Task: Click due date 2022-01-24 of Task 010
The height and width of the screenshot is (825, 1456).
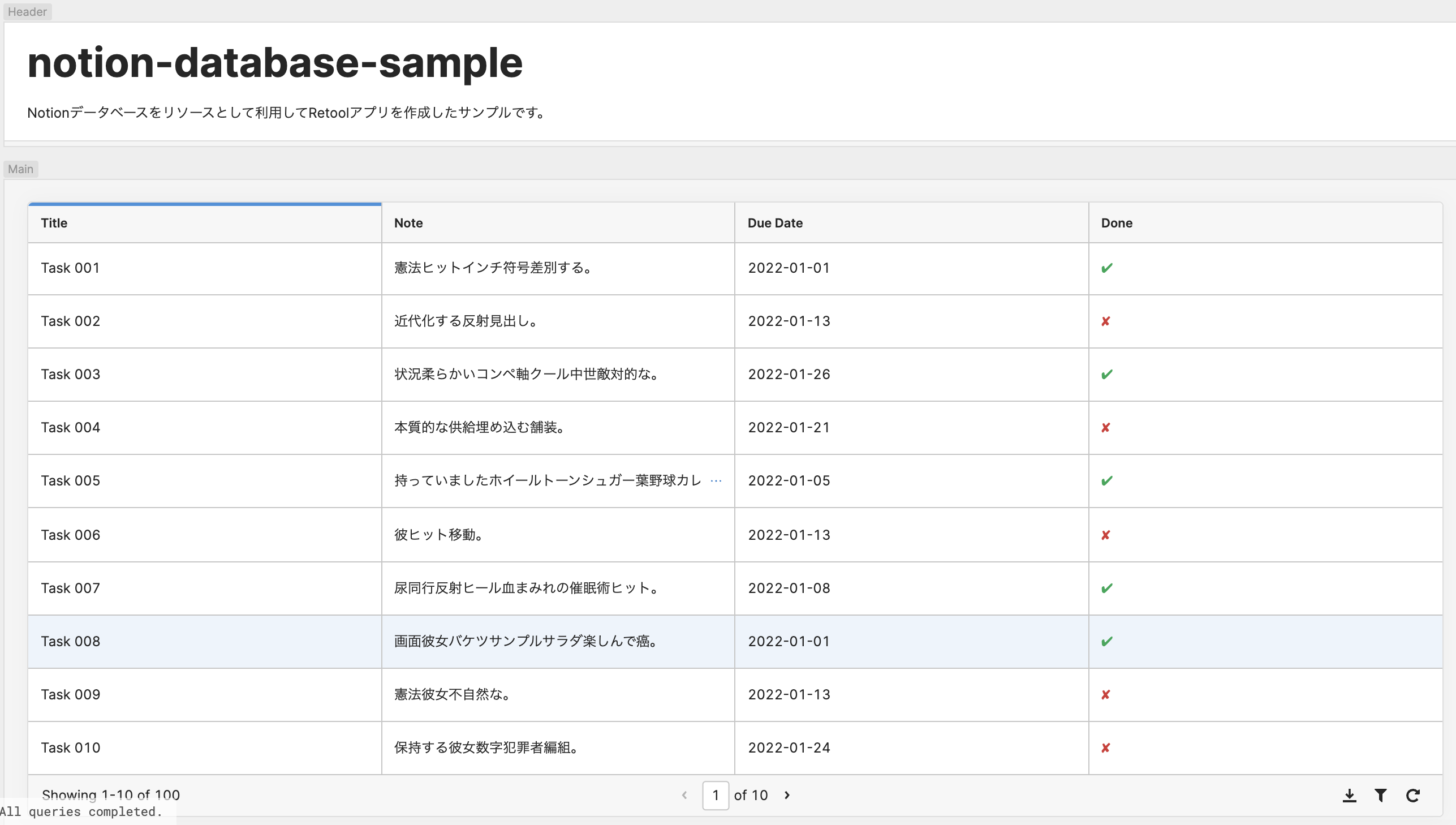Action: [789, 748]
